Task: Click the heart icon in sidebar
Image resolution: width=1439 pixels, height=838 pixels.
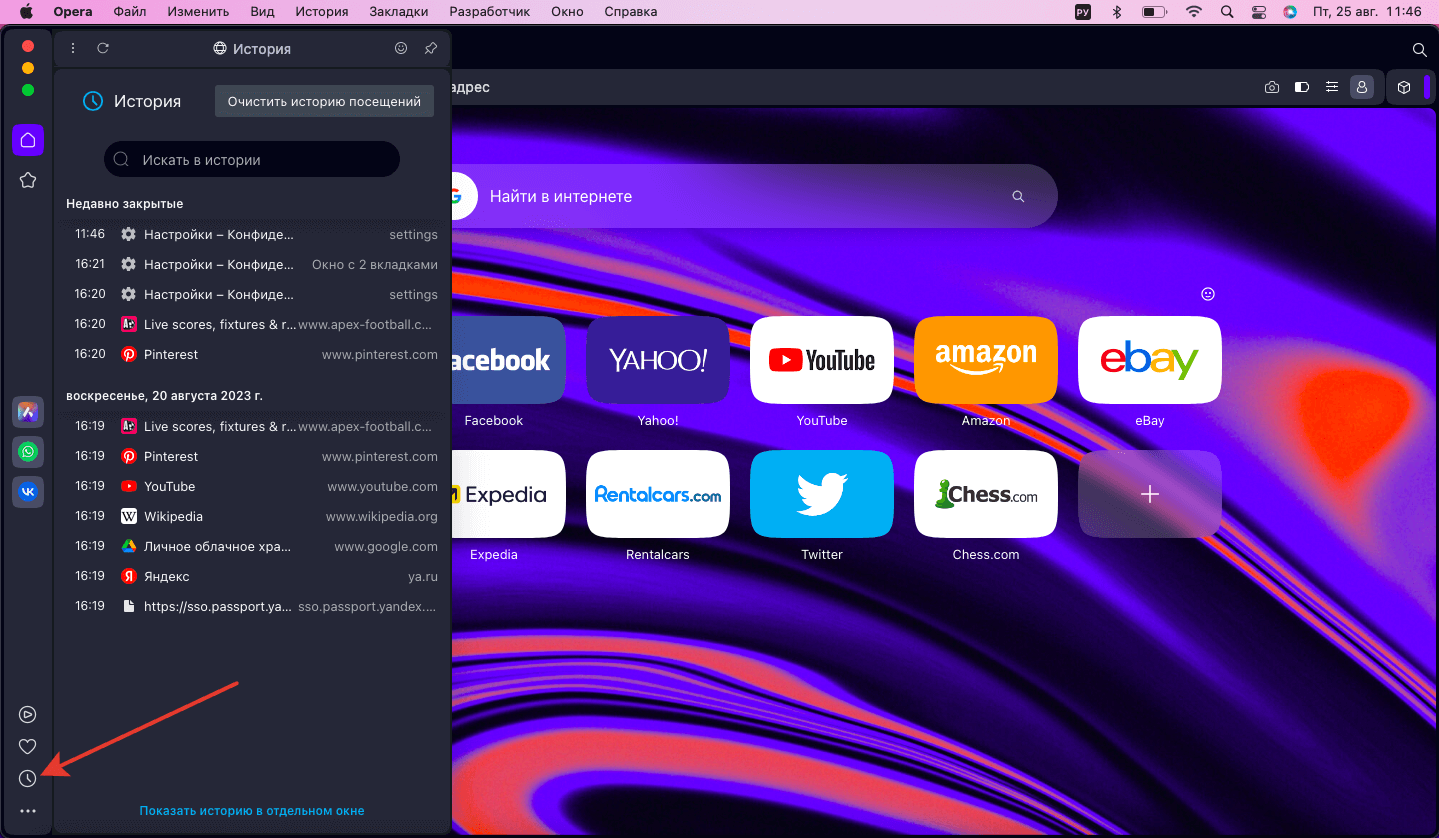Action: click(x=28, y=746)
